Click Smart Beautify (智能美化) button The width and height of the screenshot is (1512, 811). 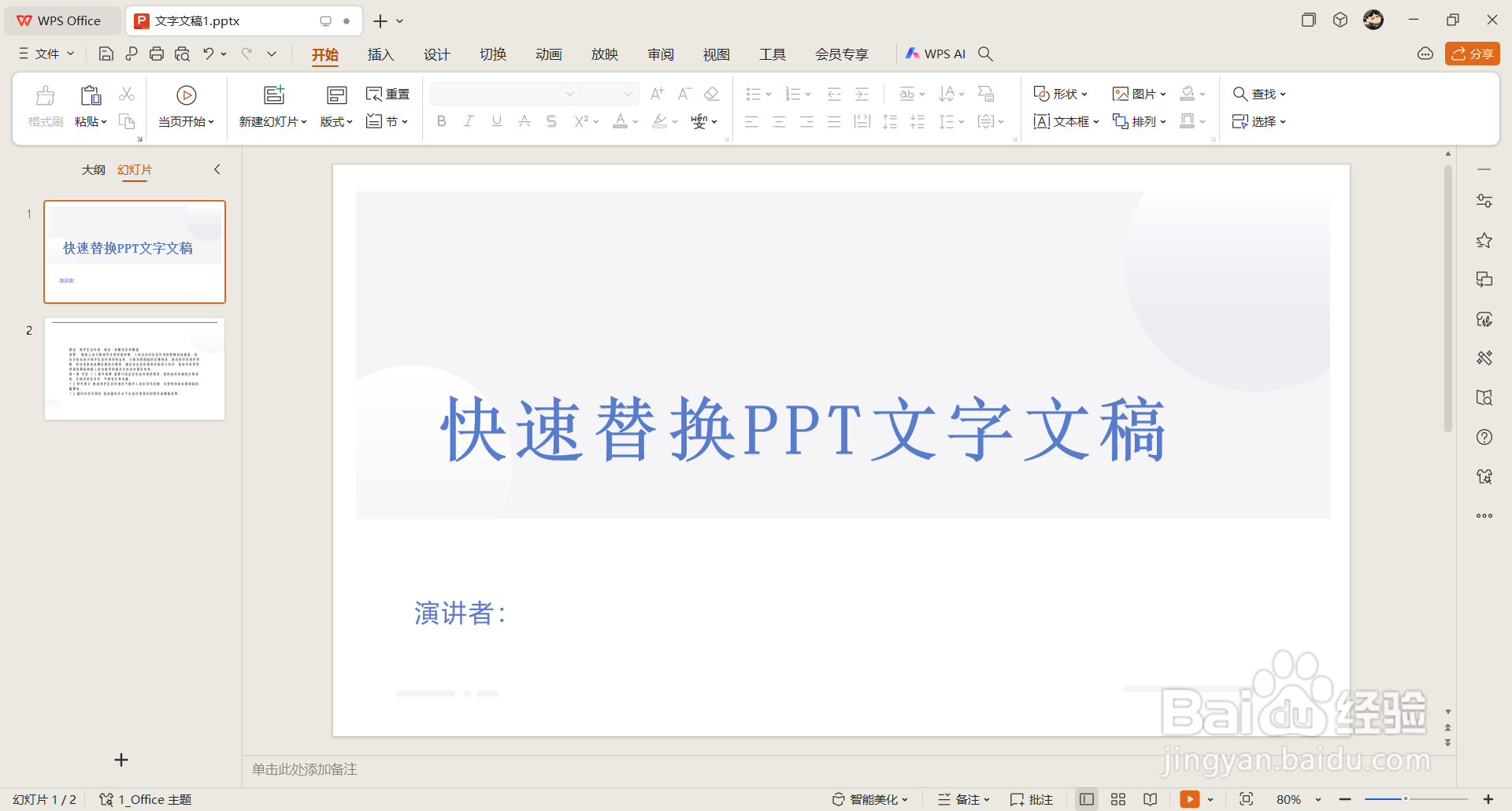pos(870,799)
